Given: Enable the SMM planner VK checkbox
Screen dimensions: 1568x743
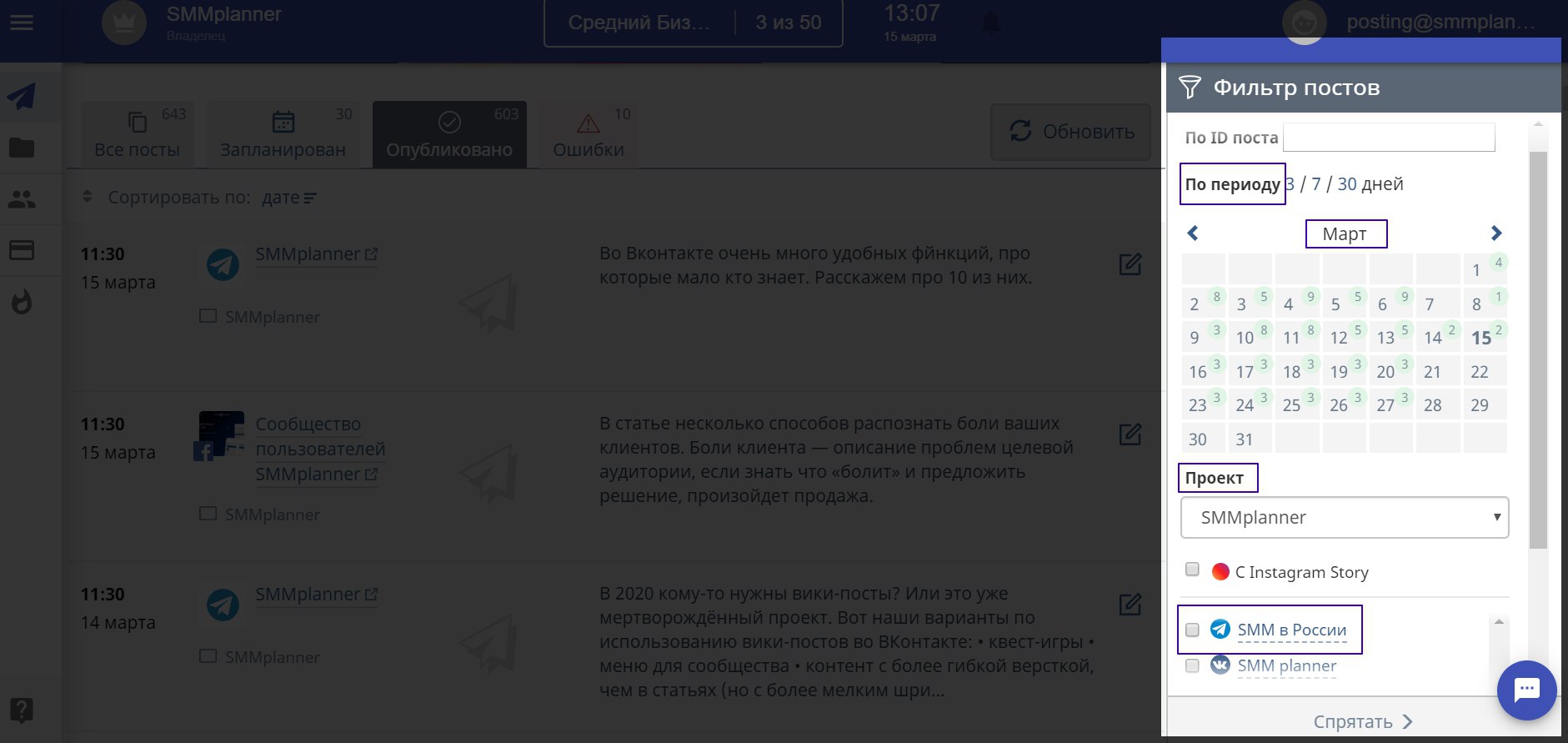Looking at the screenshot, I should [1192, 665].
